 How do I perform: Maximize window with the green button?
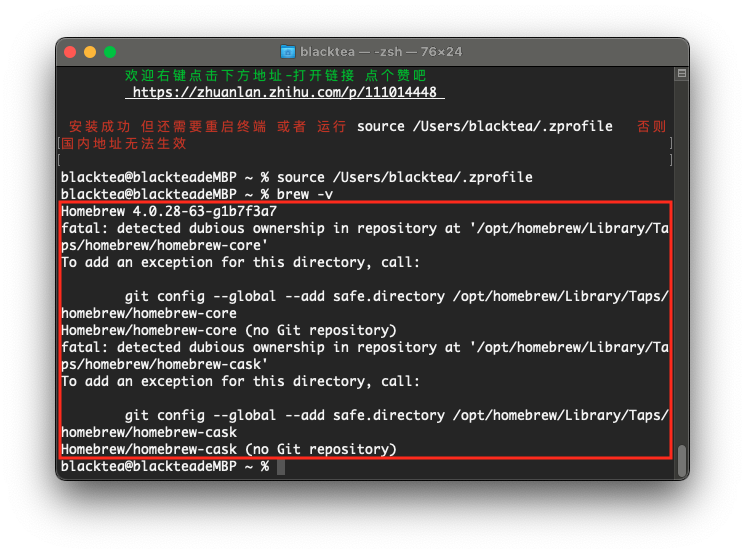point(110,52)
